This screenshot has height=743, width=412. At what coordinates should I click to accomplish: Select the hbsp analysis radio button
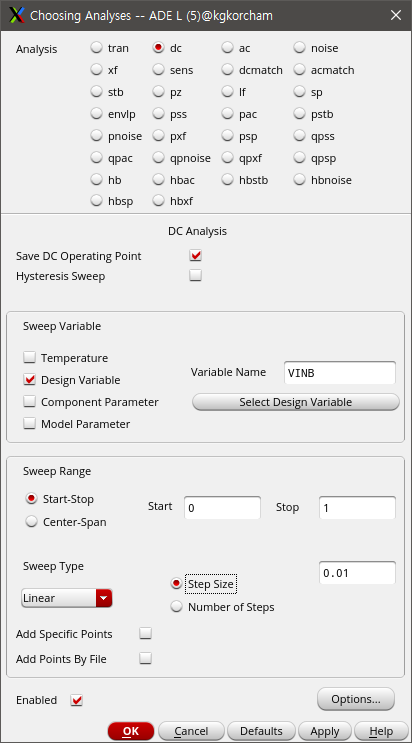[97, 201]
